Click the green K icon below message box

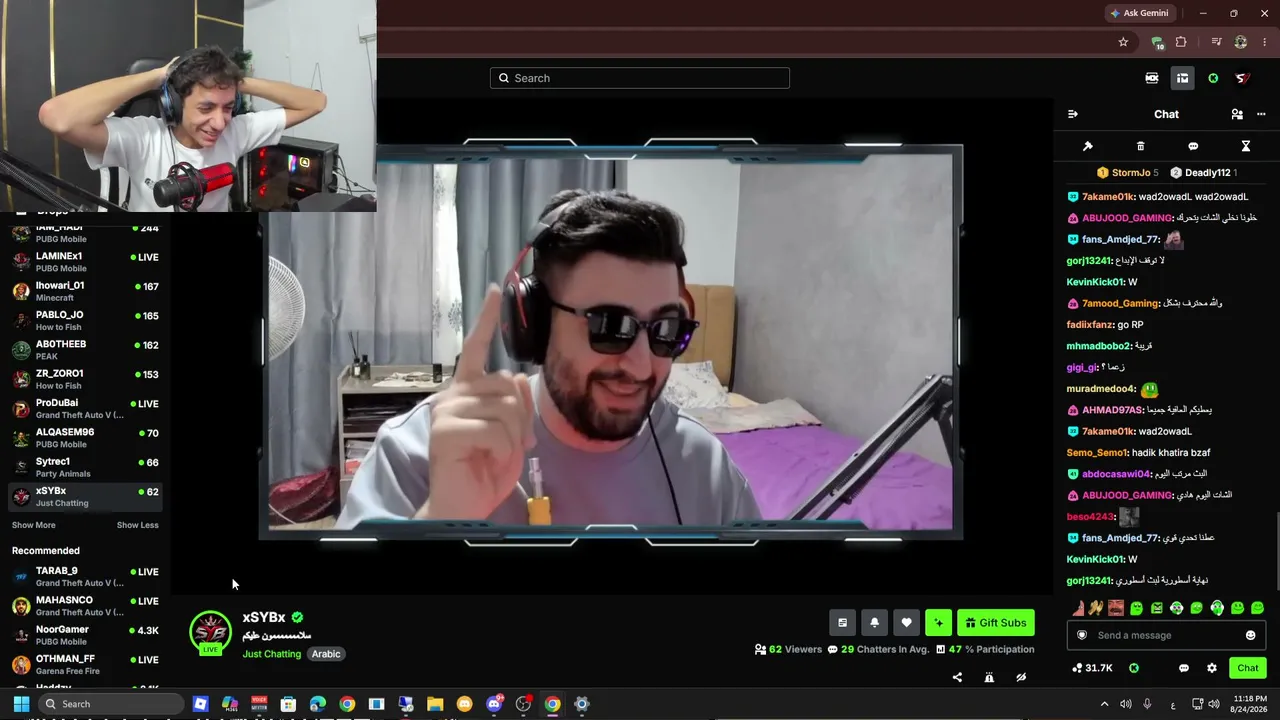coord(1134,668)
